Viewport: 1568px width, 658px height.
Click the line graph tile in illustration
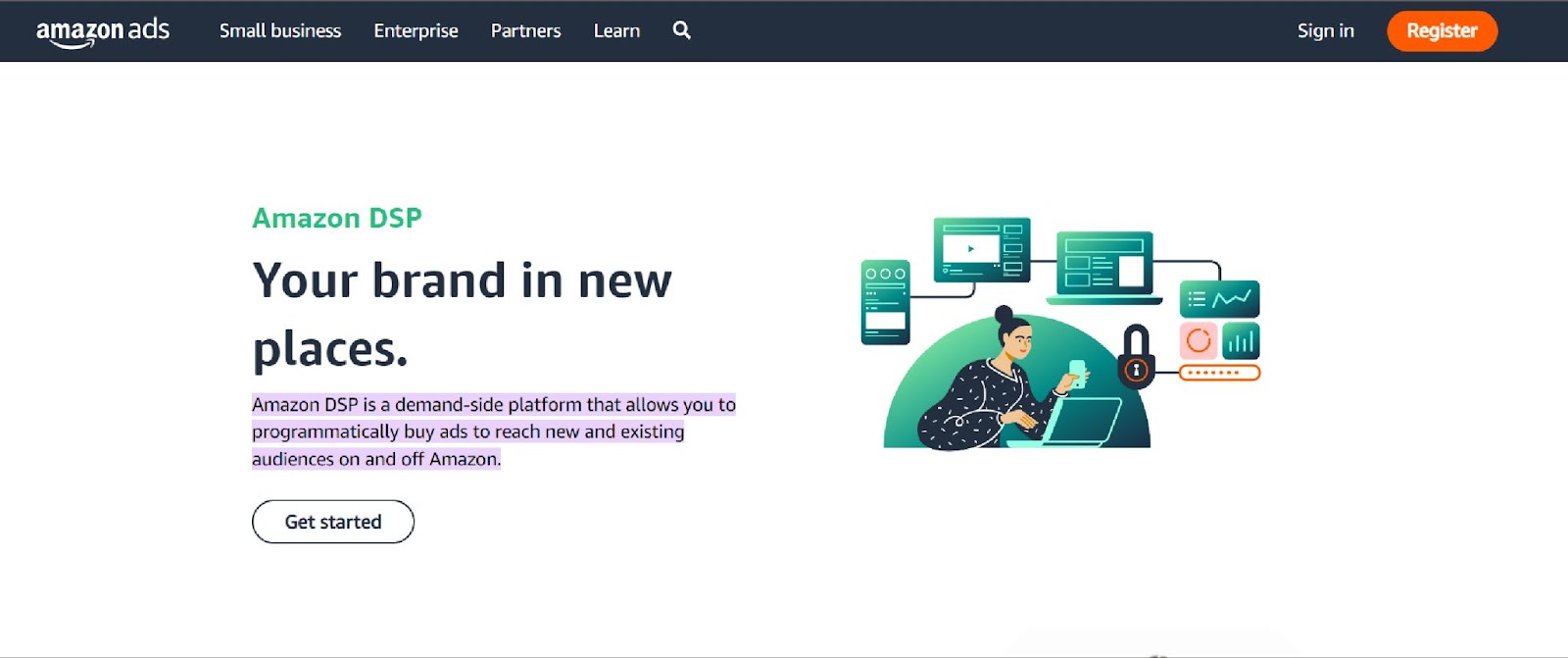pos(1219,299)
